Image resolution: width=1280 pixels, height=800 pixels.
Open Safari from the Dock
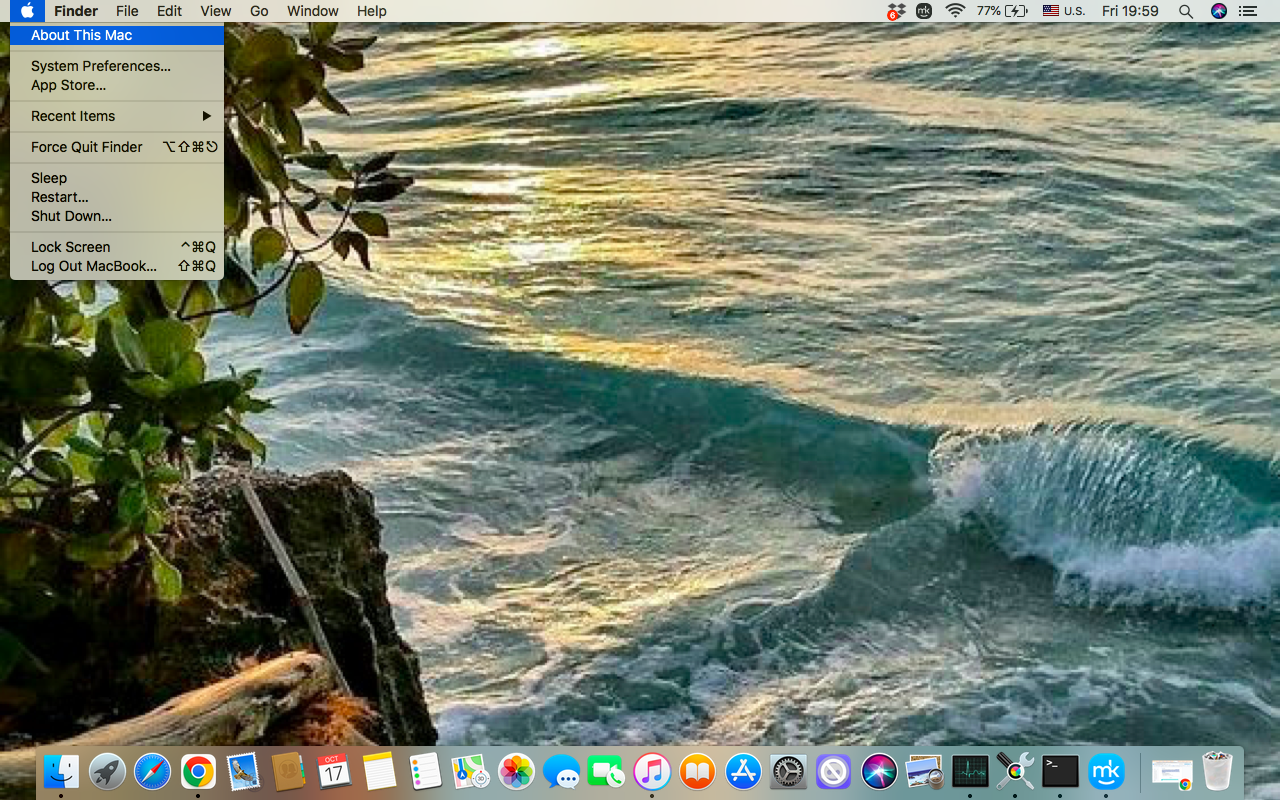(x=152, y=771)
